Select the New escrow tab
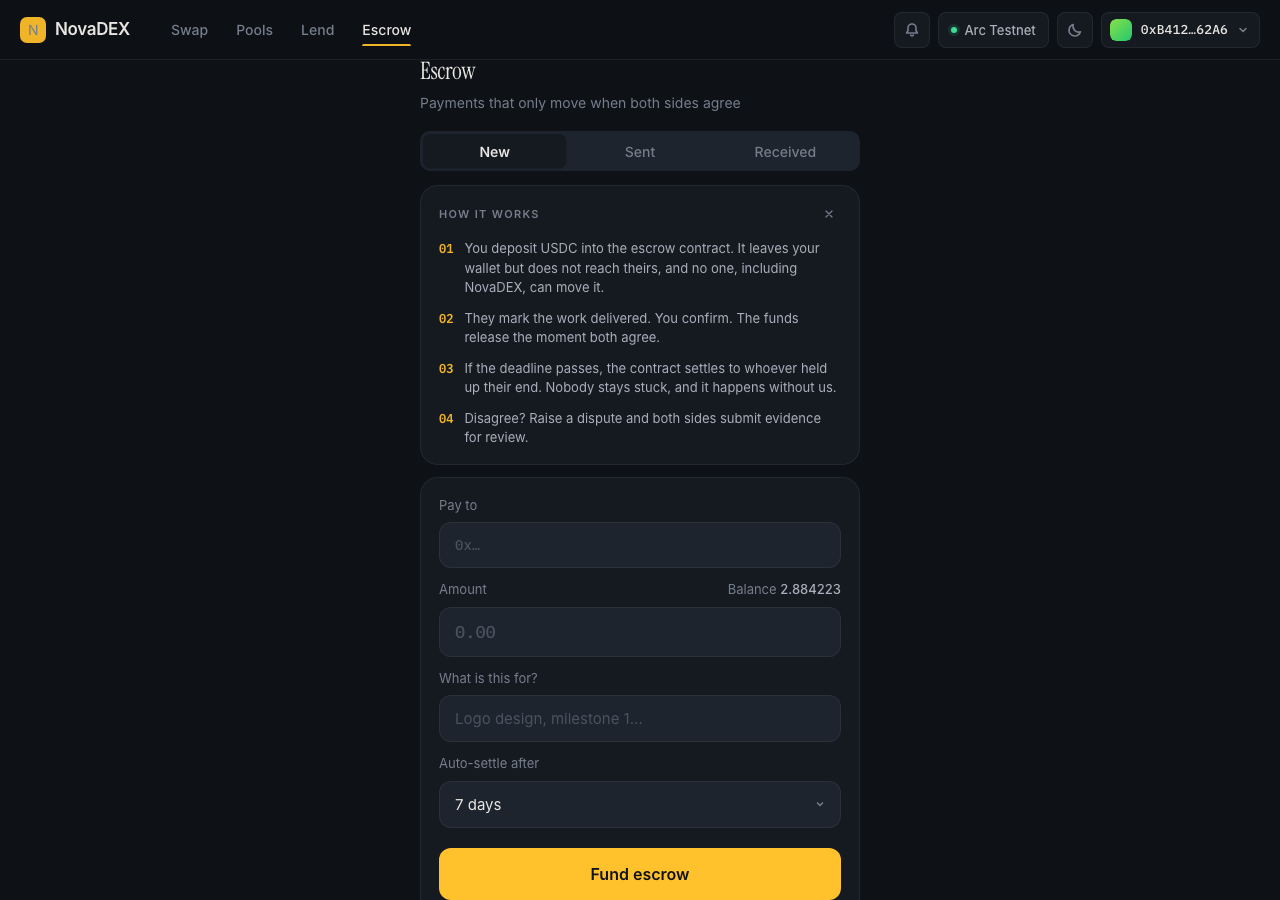The height and width of the screenshot is (900, 1280). click(x=494, y=152)
